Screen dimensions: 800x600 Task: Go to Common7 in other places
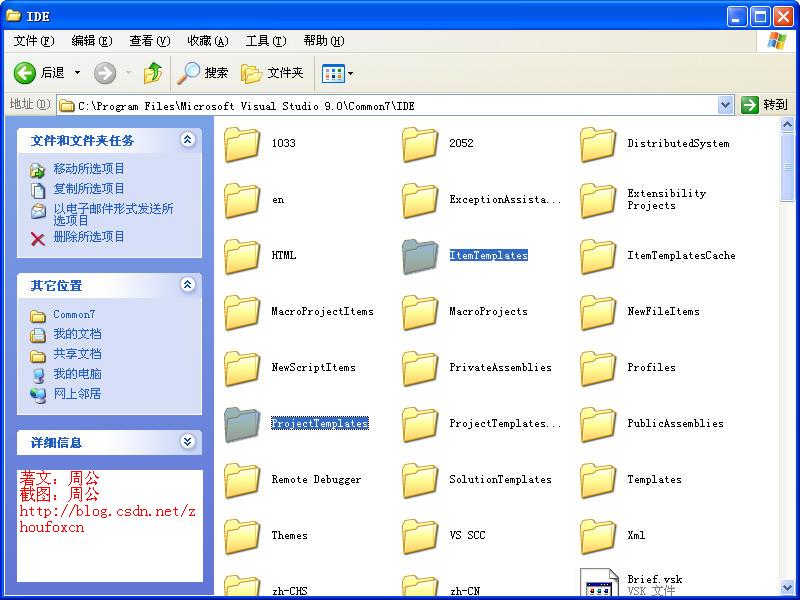click(x=74, y=314)
